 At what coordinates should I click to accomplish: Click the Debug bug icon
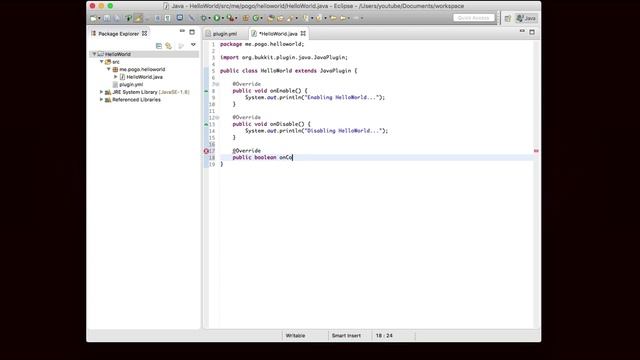point(204,18)
